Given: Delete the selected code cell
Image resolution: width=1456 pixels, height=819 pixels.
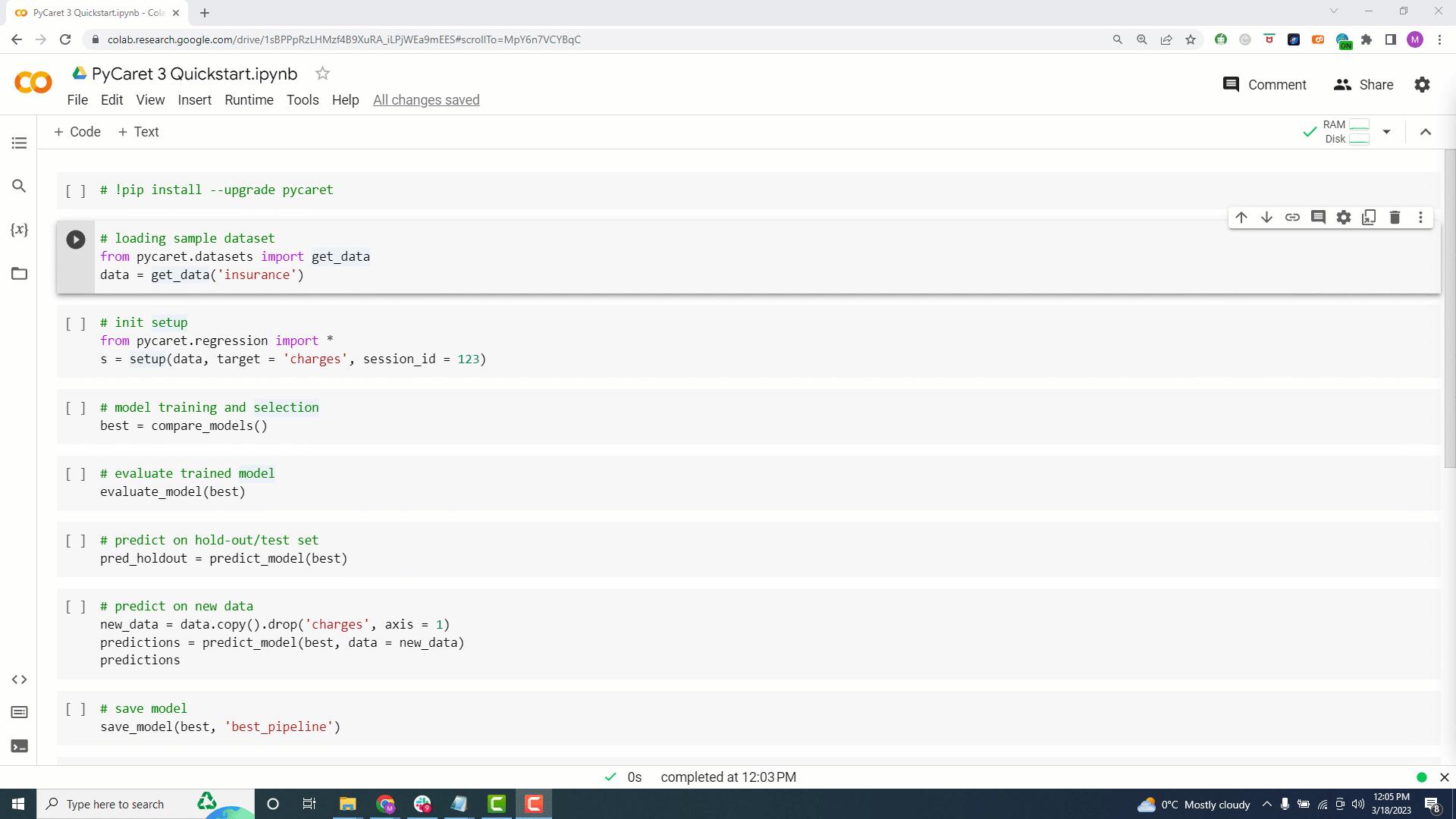Looking at the screenshot, I should tap(1395, 217).
